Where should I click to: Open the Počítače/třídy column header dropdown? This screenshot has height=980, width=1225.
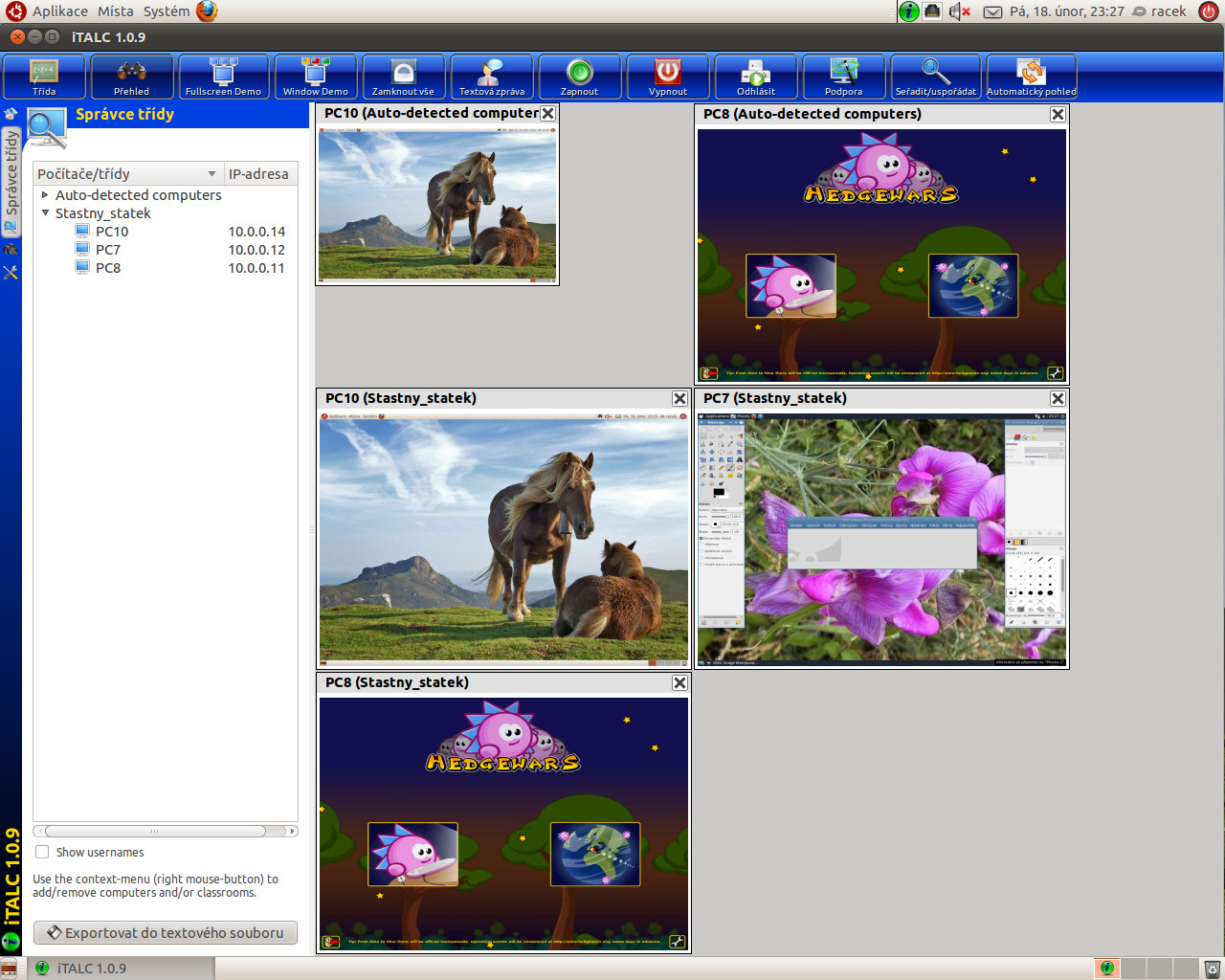[x=212, y=174]
